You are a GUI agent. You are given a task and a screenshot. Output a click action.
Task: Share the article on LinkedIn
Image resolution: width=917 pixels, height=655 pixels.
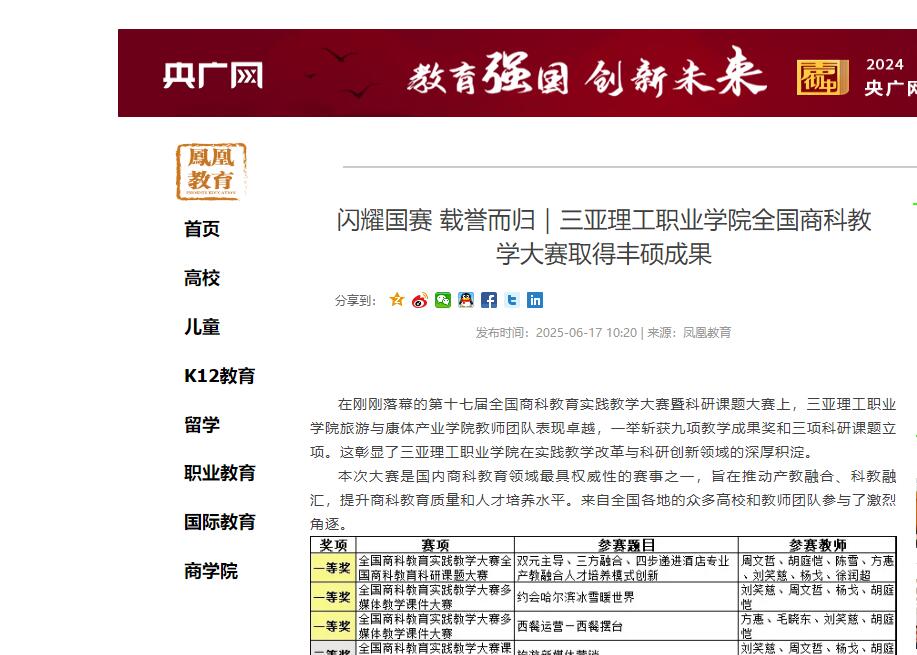(535, 300)
